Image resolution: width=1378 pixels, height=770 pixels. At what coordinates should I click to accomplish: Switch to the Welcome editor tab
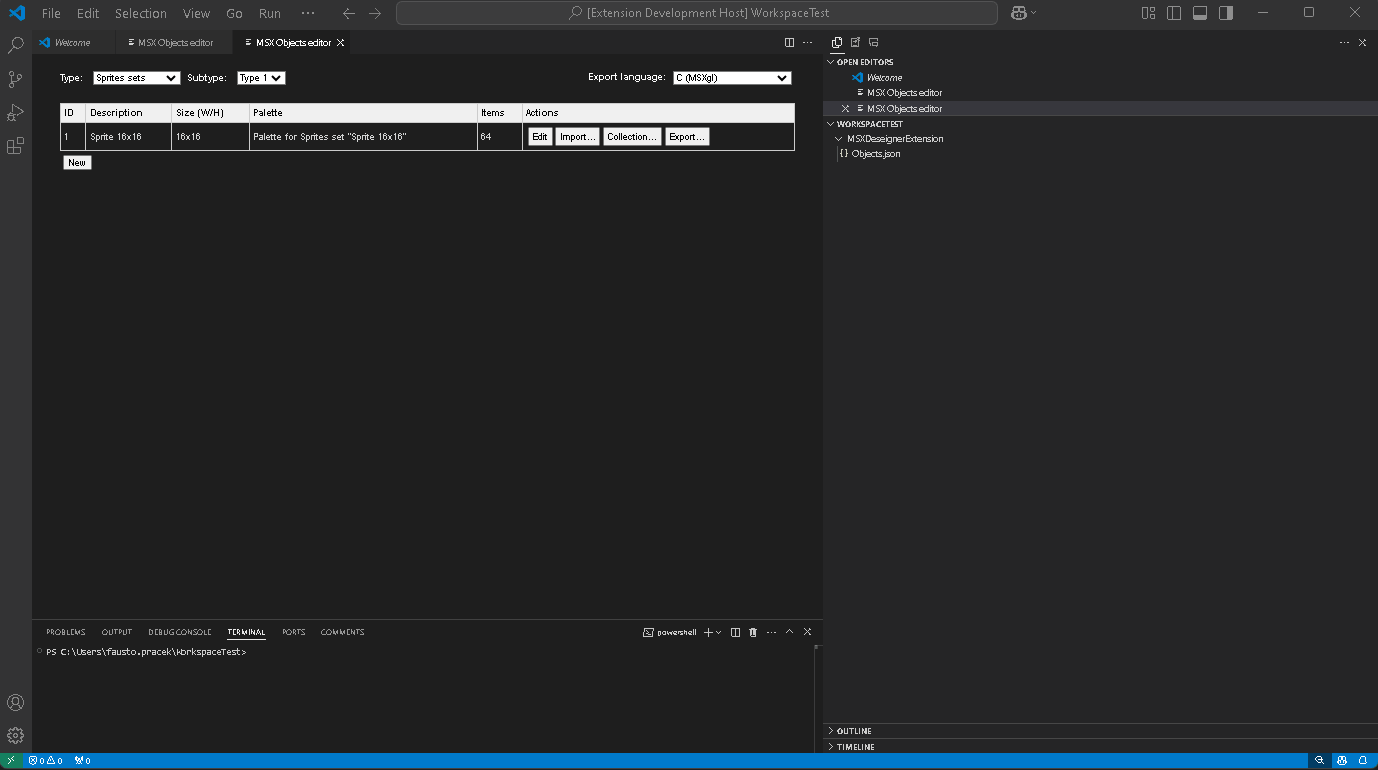click(x=72, y=43)
